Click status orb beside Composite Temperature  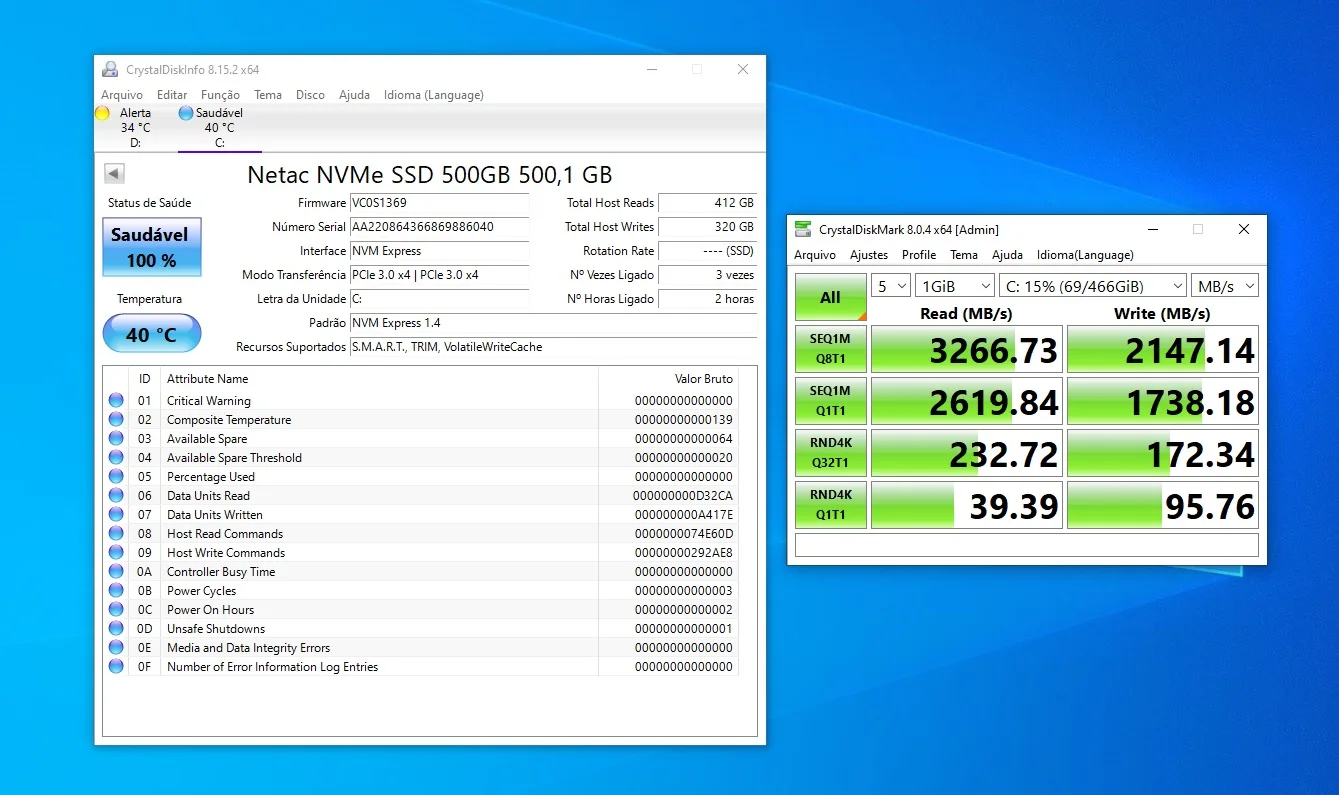(116, 420)
